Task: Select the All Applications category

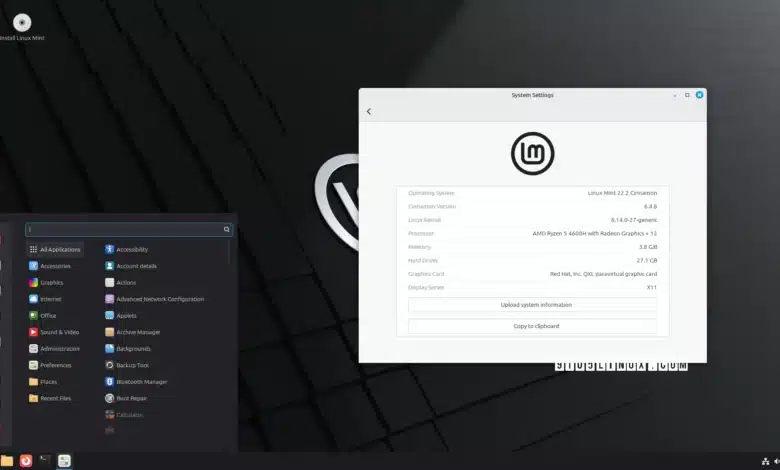Action: pos(55,249)
